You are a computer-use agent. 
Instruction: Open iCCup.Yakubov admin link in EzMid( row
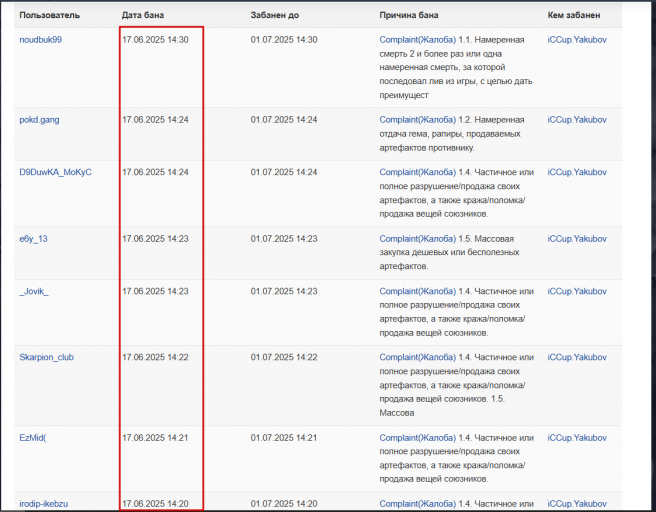tap(577, 438)
